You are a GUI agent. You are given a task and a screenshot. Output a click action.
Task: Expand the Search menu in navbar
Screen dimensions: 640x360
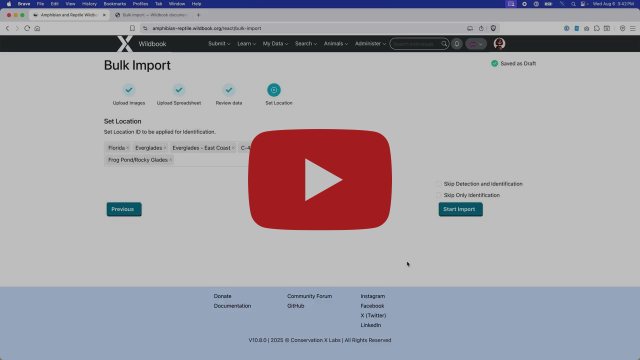(x=306, y=44)
